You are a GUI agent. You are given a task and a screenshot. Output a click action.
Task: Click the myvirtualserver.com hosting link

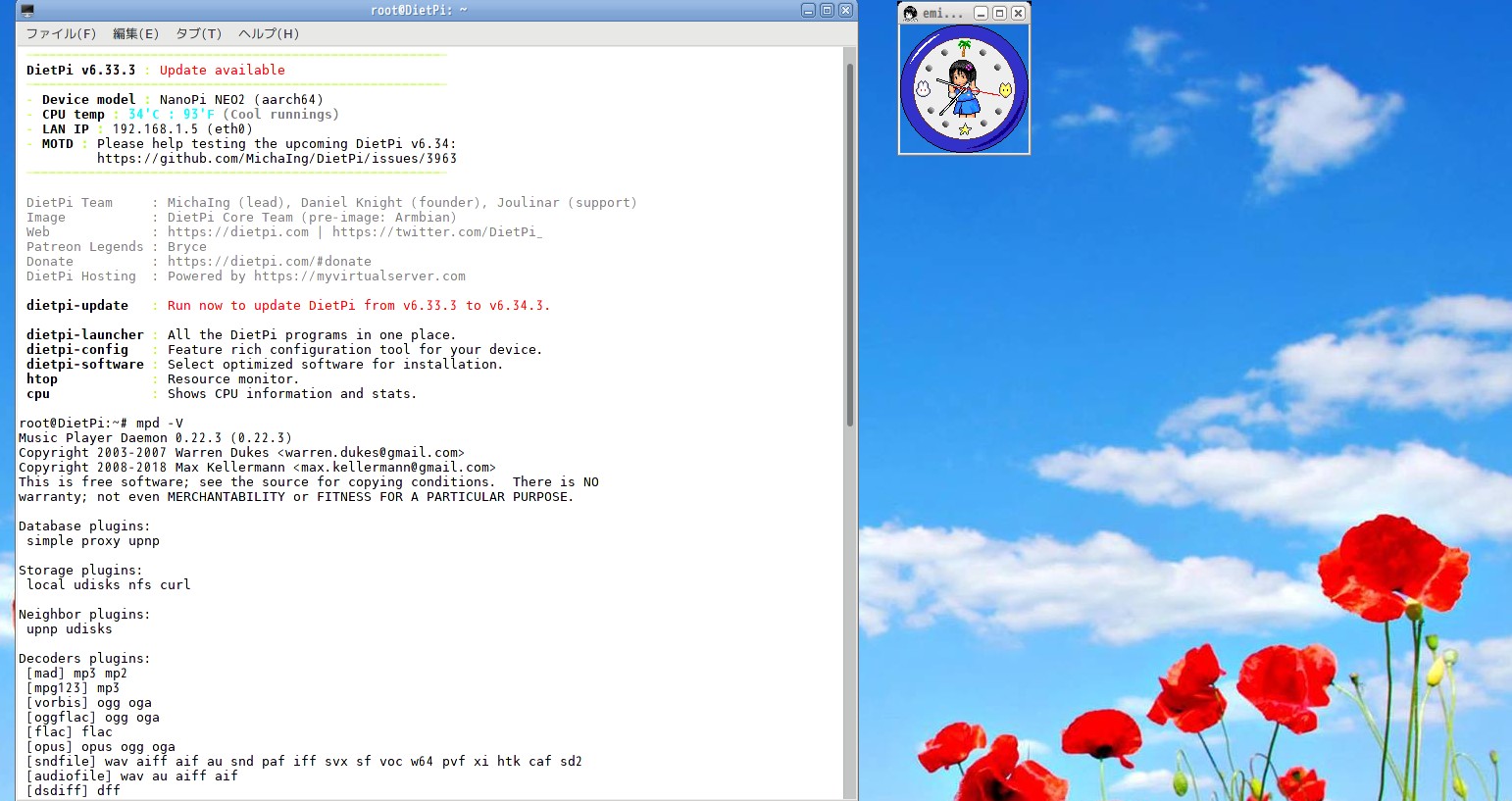pos(359,275)
